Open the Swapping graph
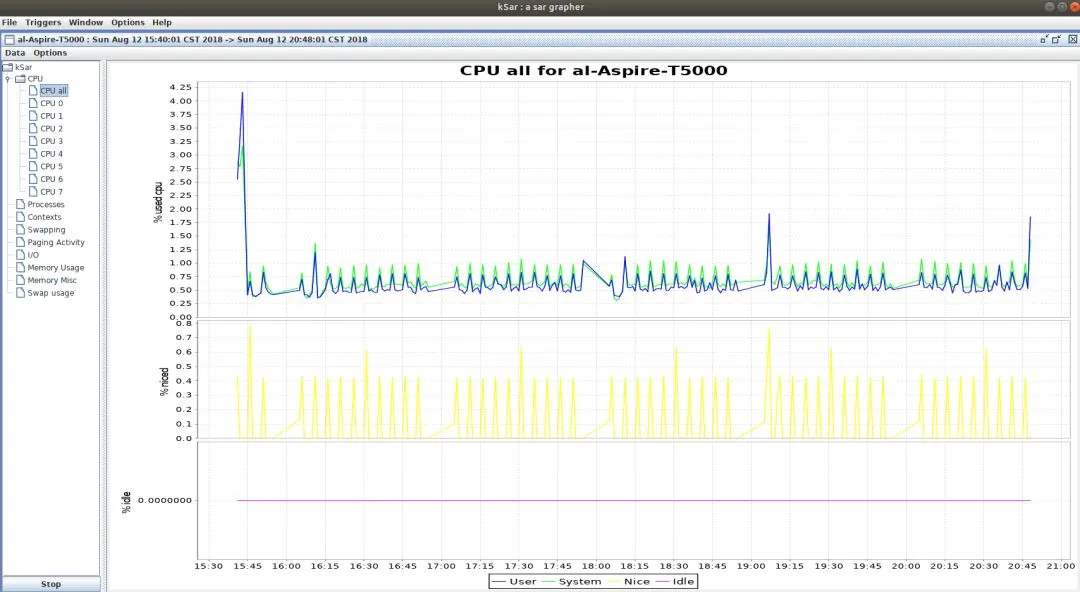The height and width of the screenshot is (592, 1080). 47,229
